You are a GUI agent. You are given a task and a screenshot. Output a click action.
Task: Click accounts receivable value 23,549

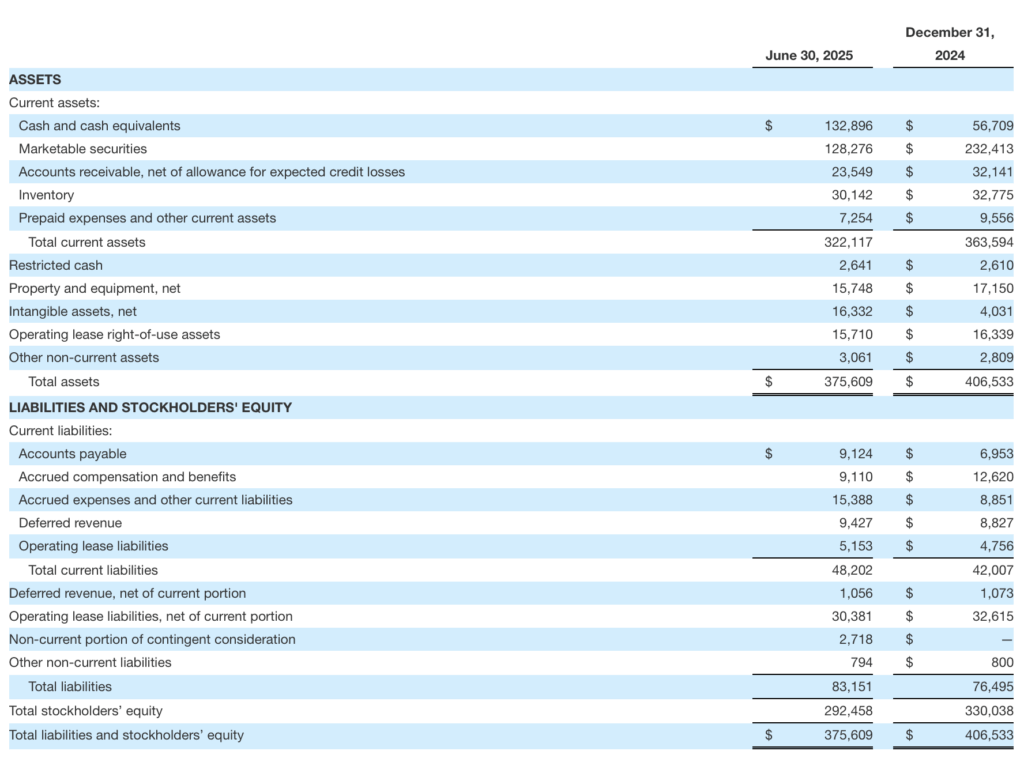[852, 172]
